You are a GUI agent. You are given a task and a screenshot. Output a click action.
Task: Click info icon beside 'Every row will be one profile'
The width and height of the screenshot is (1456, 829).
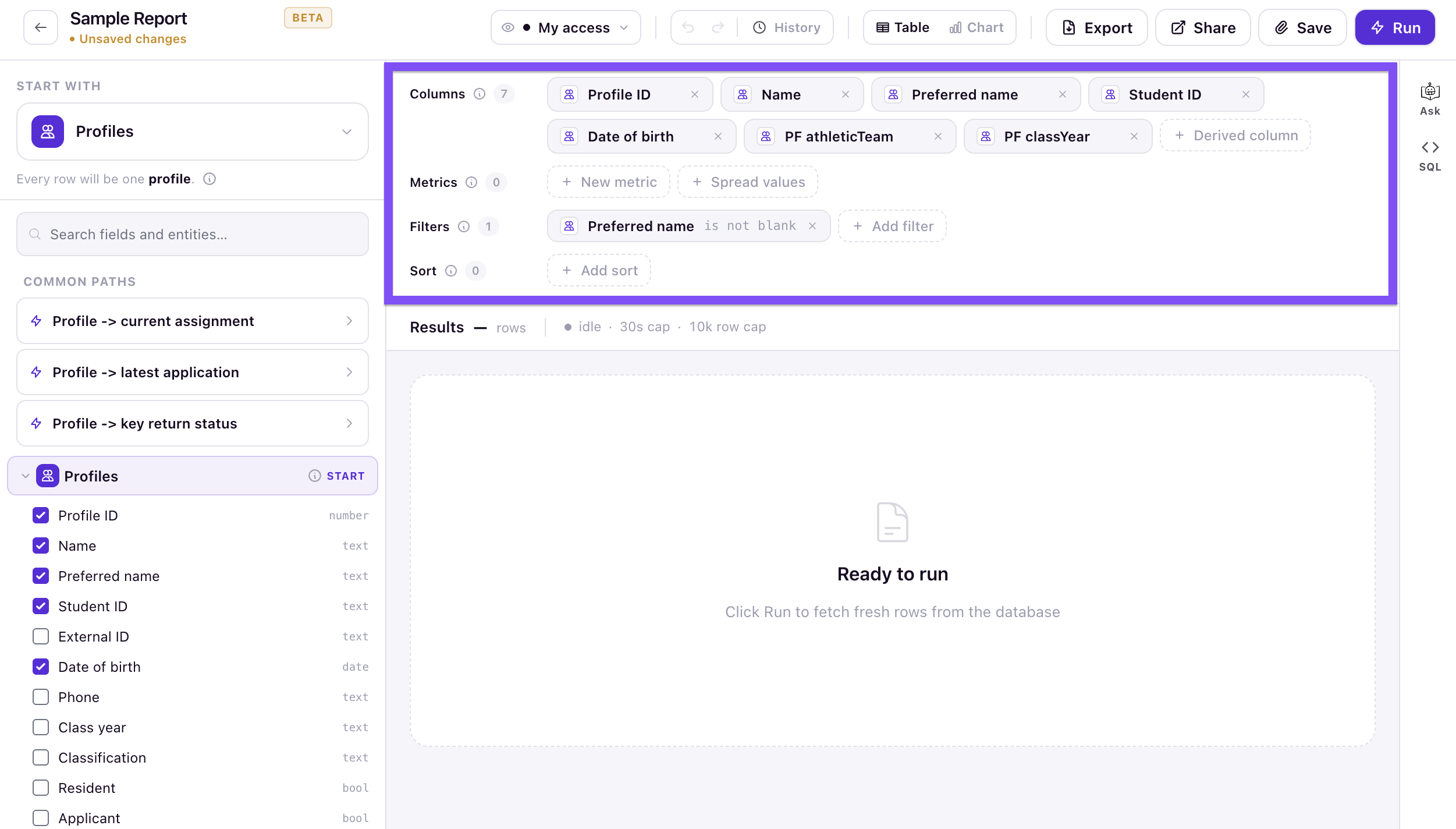click(209, 179)
